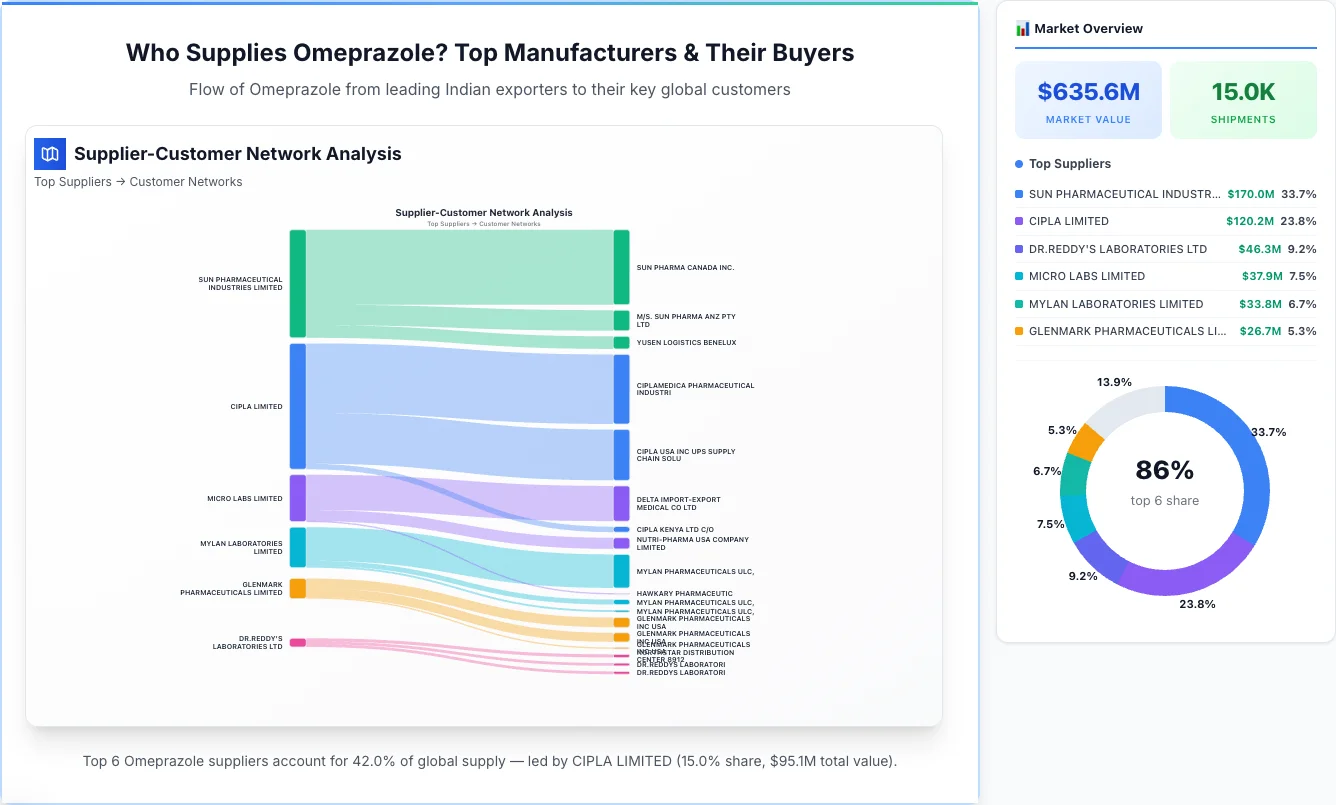
Task: Click the teal marker beside MYLAN LABORATORIES LIMITED
Action: click(1017, 304)
